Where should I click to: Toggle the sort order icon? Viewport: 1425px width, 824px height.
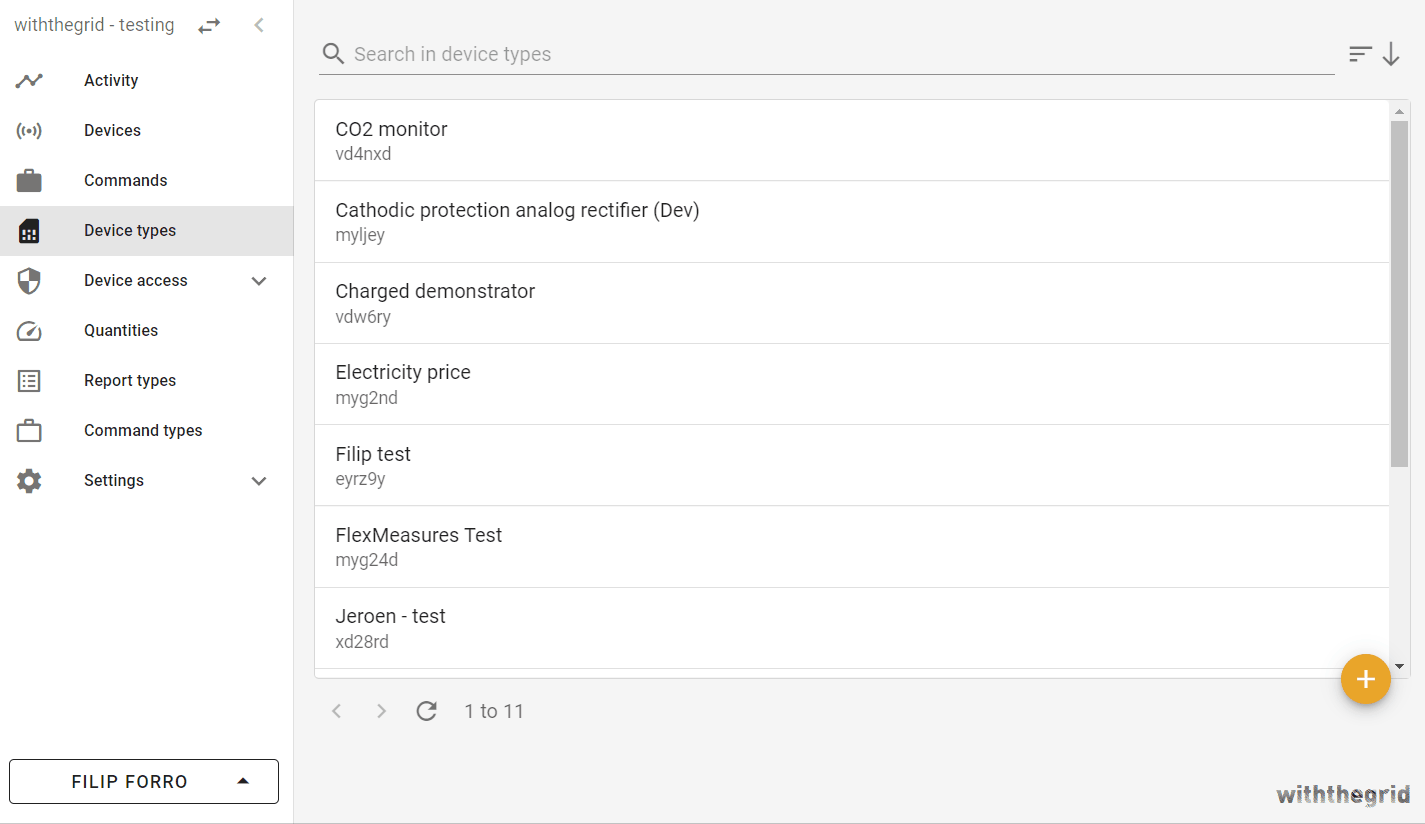pos(1374,55)
